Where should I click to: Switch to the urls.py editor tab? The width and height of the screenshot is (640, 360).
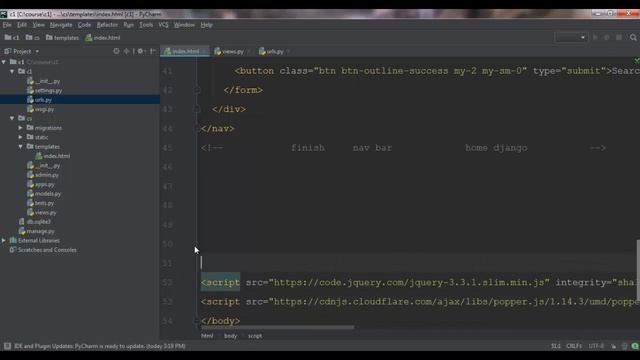coord(275,51)
